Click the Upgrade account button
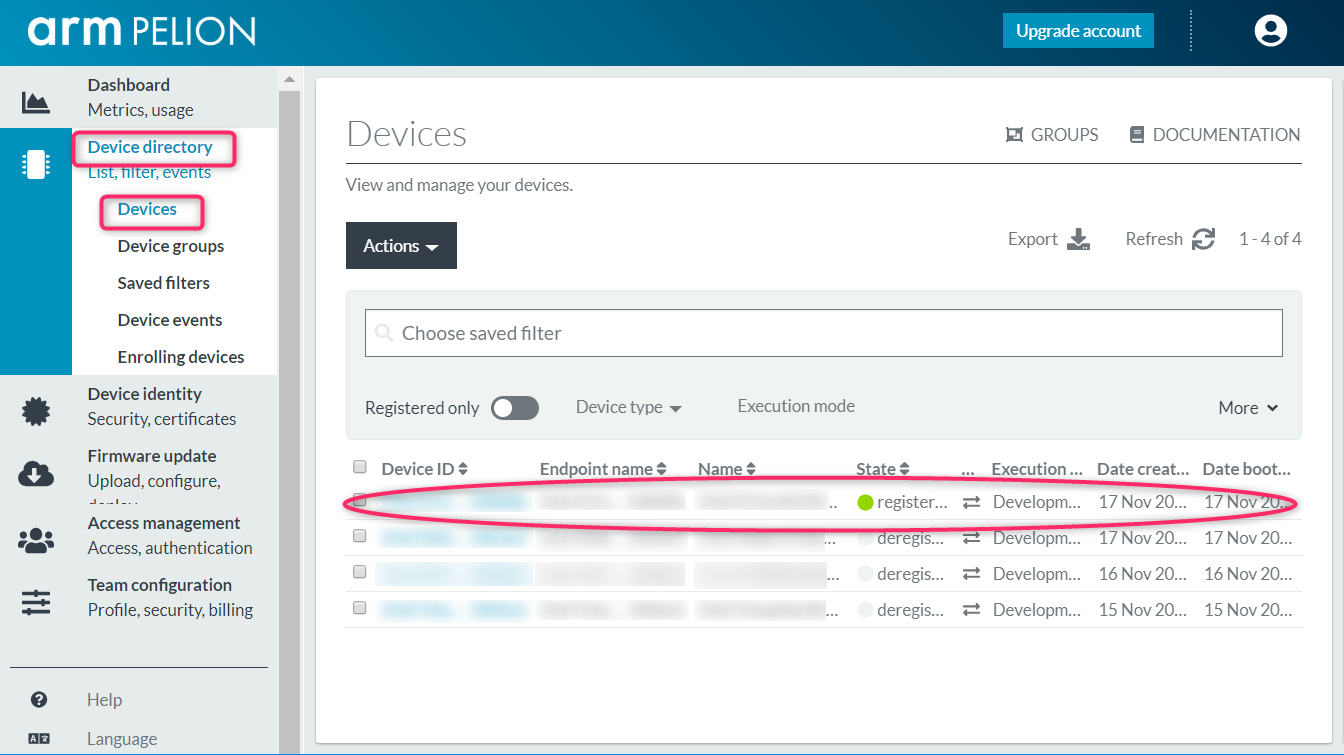 (x=1078, y=31)
